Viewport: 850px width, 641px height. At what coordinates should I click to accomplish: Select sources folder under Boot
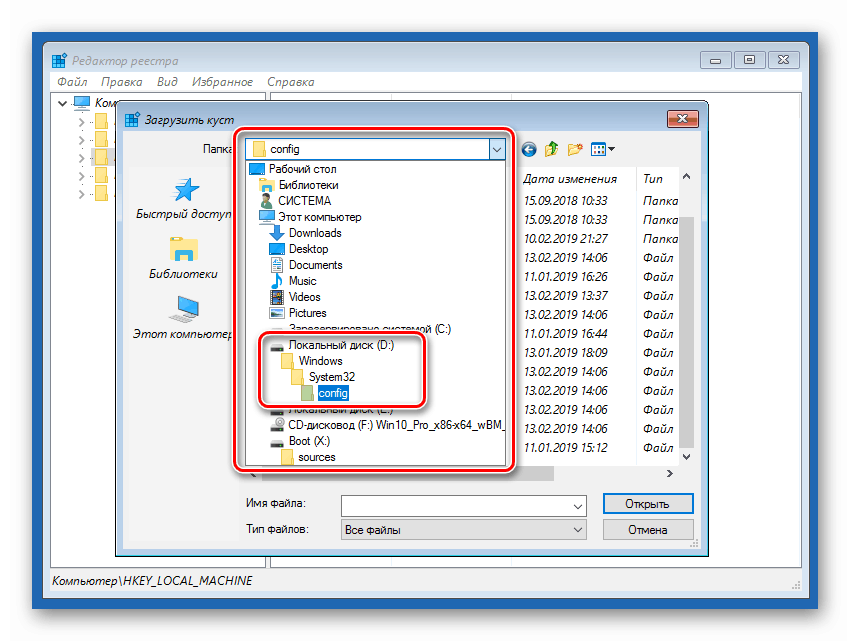pyautogui.click(x=317, y=457)
